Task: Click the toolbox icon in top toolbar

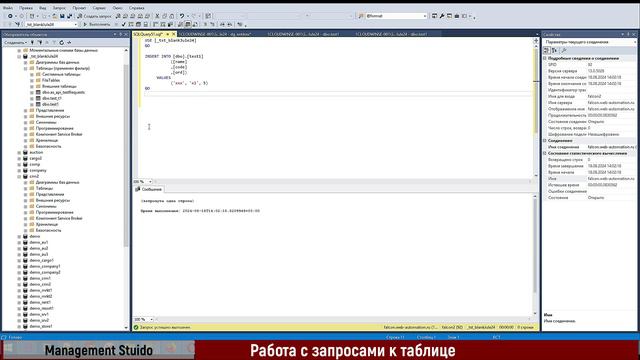Action: [457, 16]
